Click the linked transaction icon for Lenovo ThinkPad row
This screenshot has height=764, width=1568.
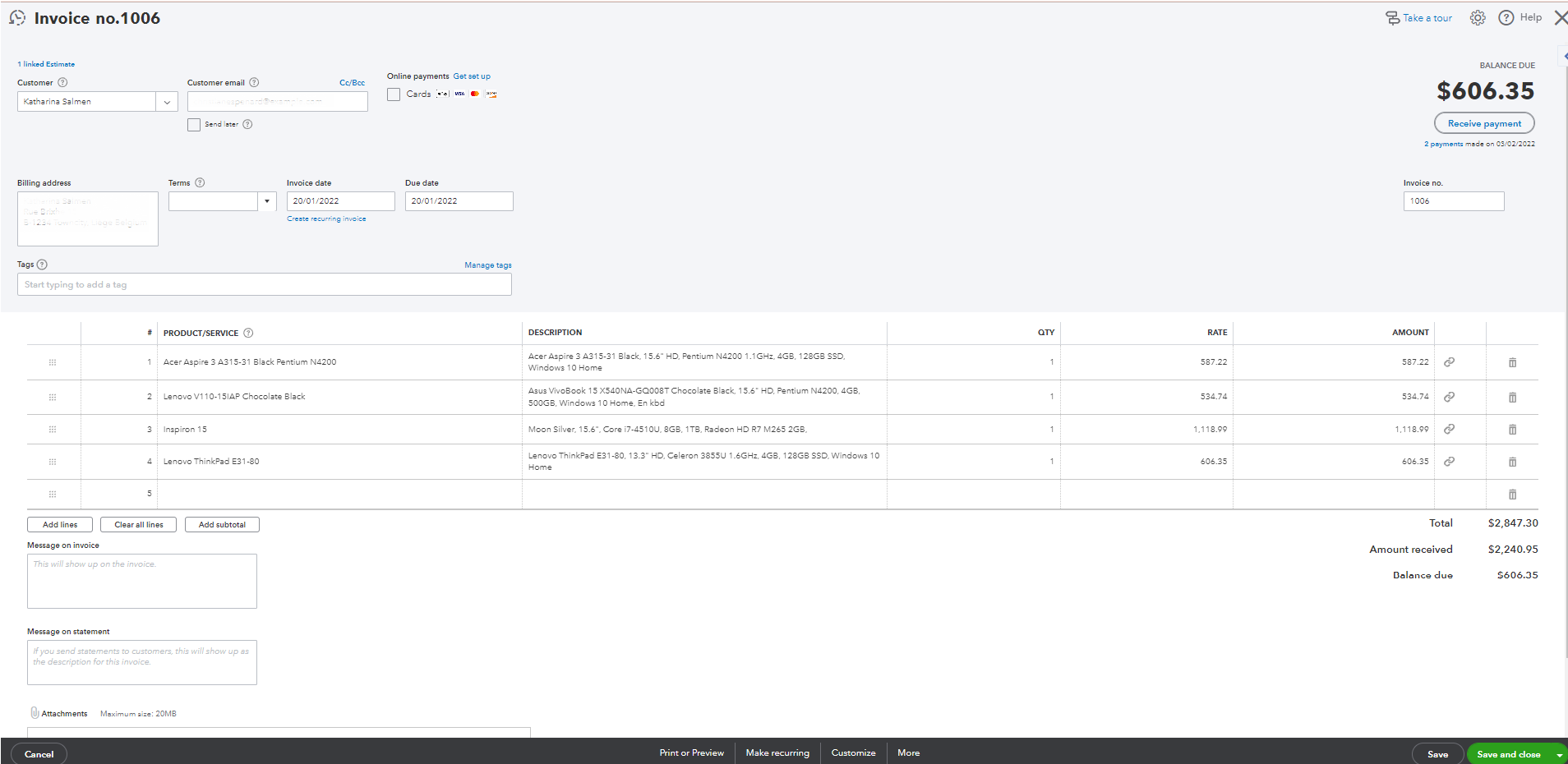[1450, 462]
